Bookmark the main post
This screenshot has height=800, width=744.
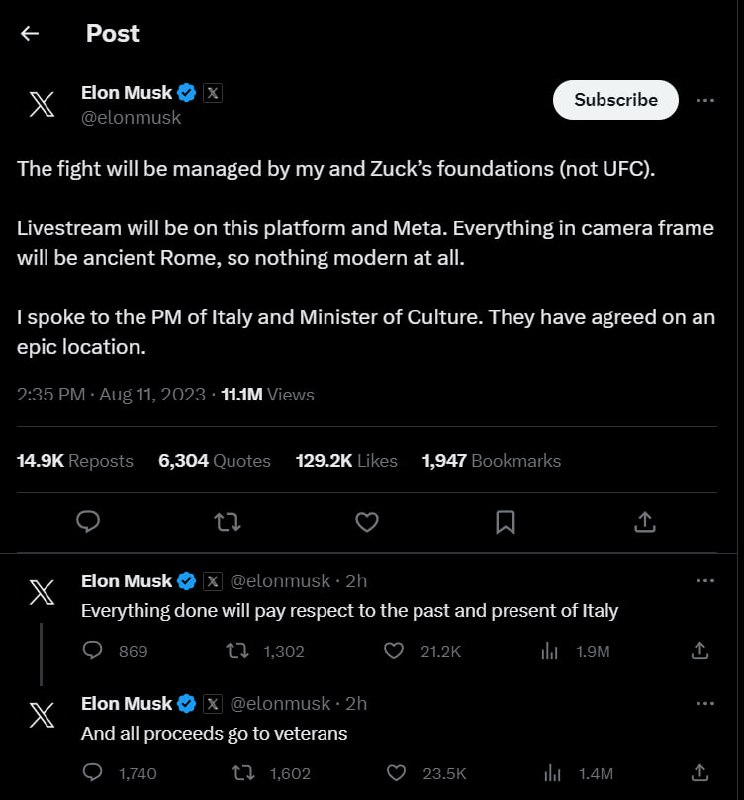click(506, 521)
